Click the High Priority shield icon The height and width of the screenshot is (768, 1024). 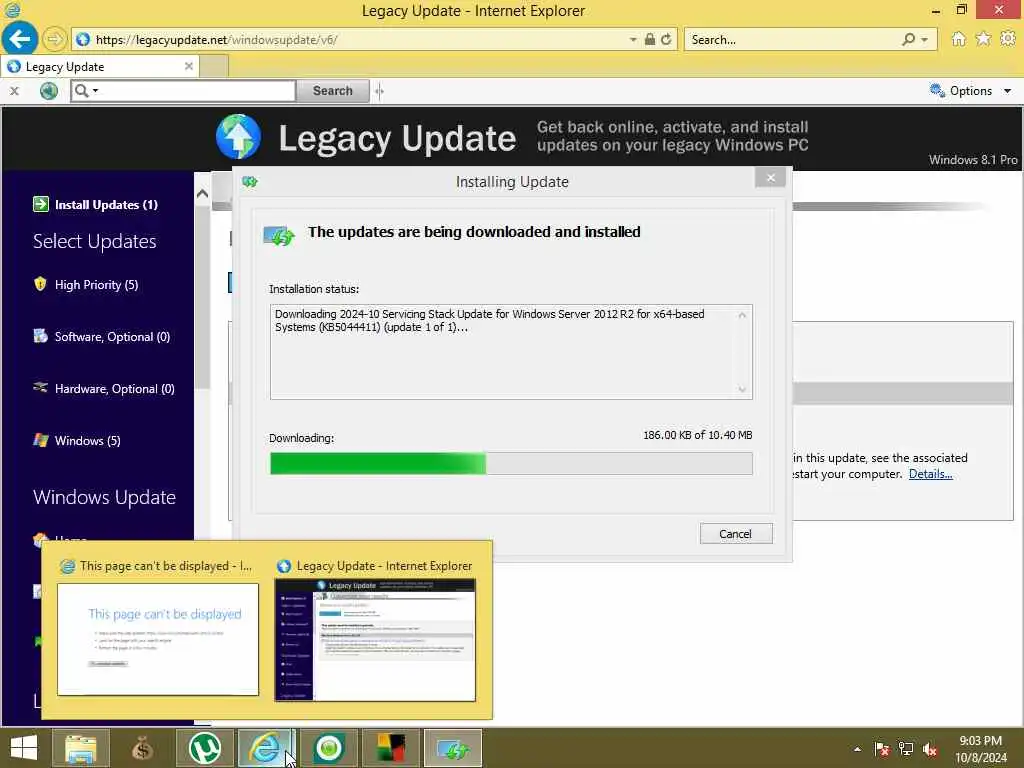point(40,284)
